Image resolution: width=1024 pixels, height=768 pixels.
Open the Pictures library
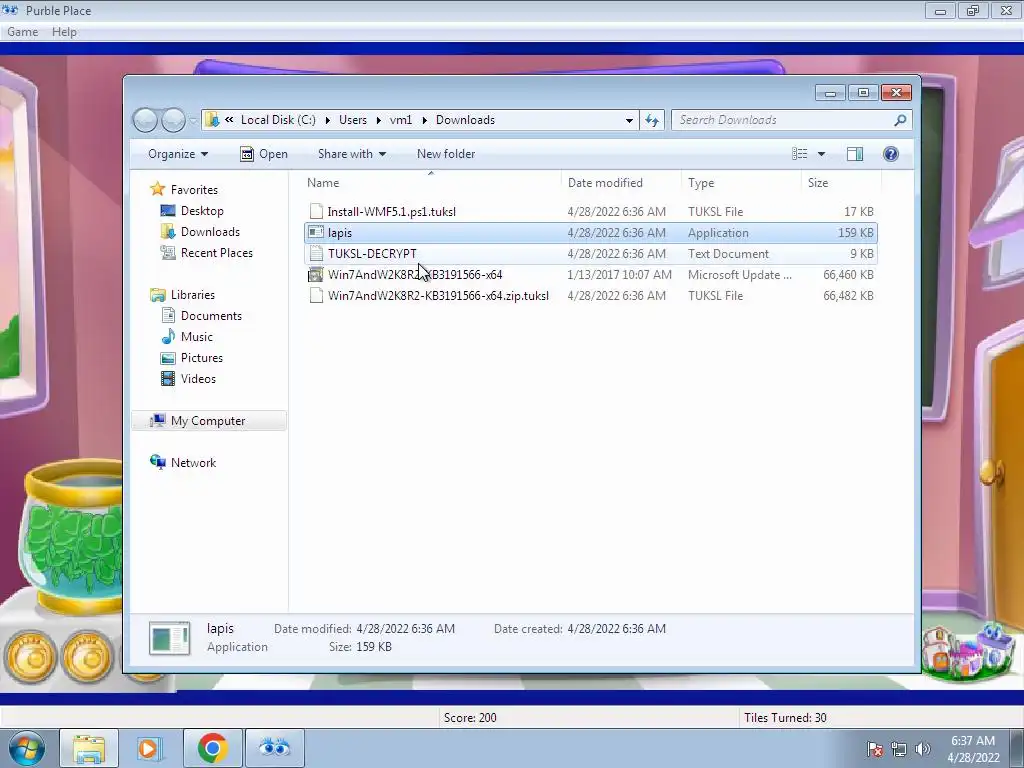pos(202,358)
